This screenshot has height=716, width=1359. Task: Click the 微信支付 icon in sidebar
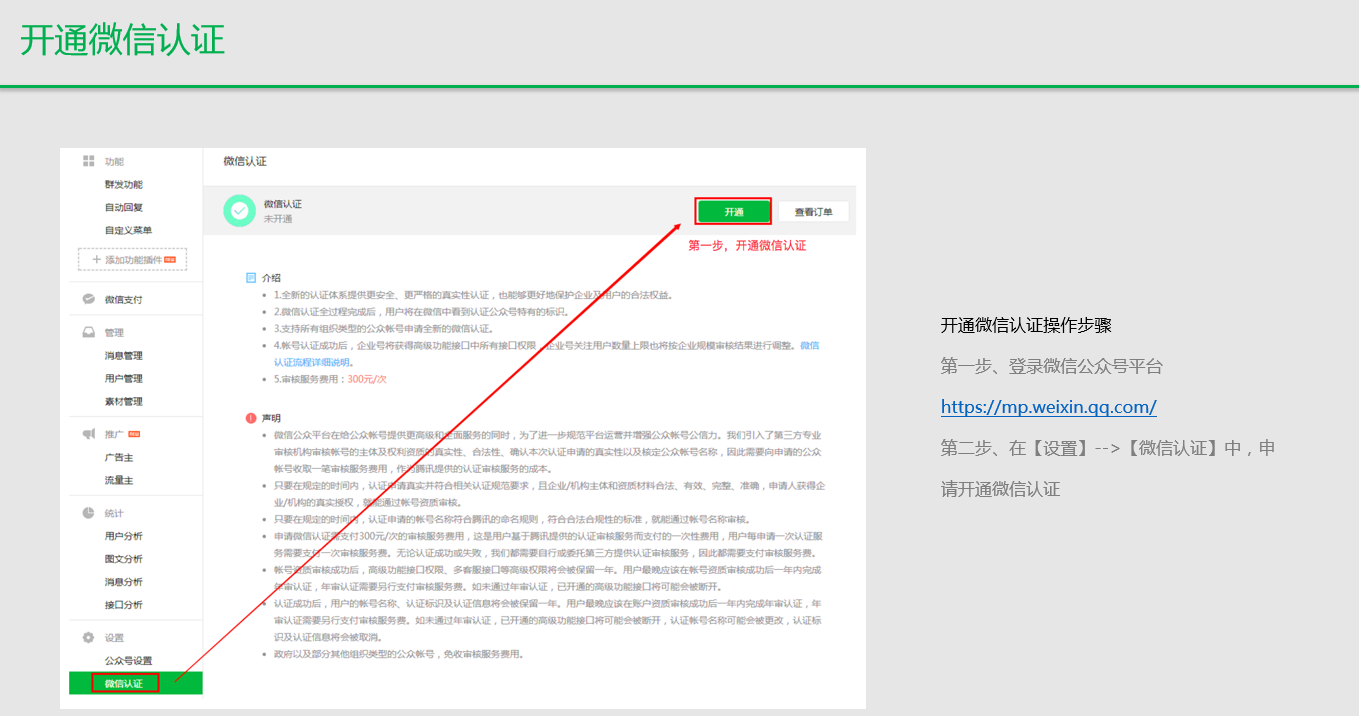[x=88, y=299]
